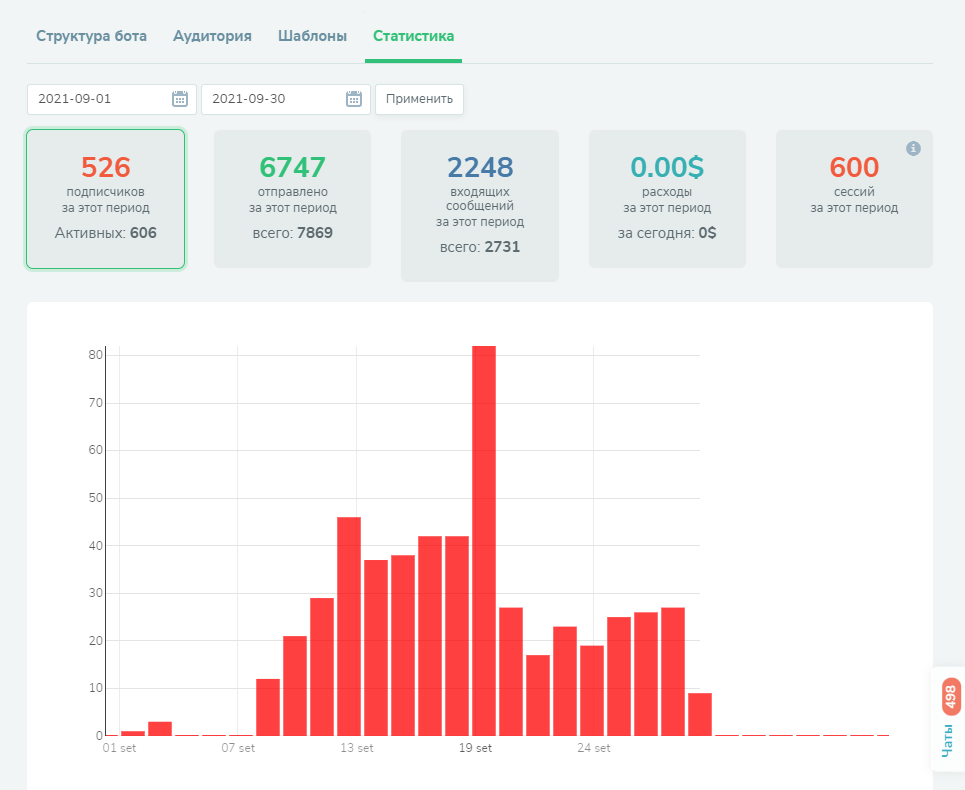Click the end date field 2021-09-30
Viewport: 965px width, 790px height.
pyautogui.click(x=286, y=99)
